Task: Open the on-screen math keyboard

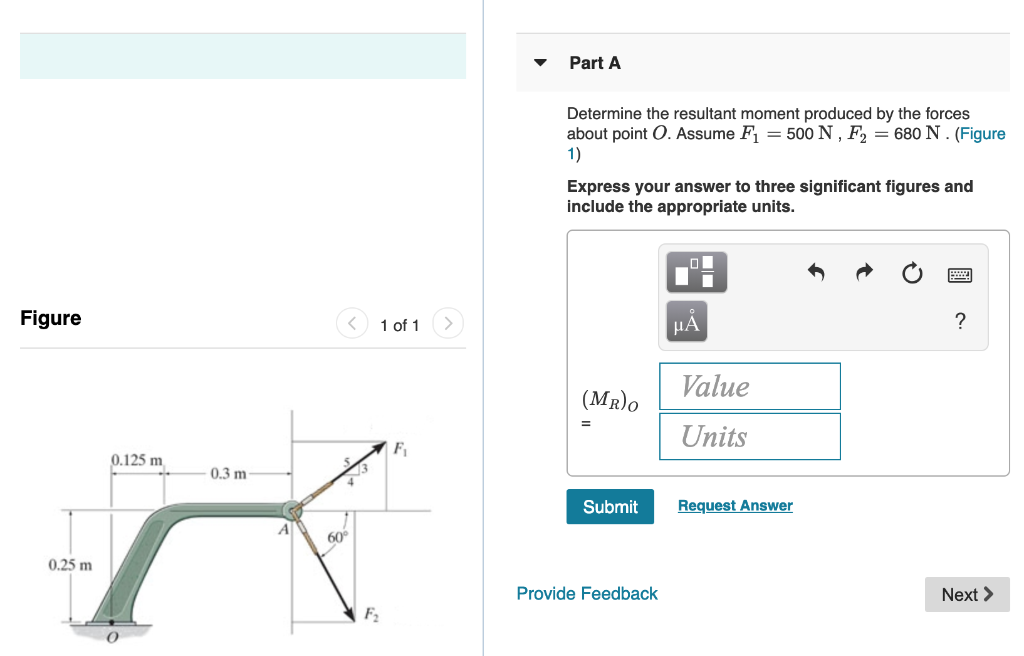Action: point(959,273)
